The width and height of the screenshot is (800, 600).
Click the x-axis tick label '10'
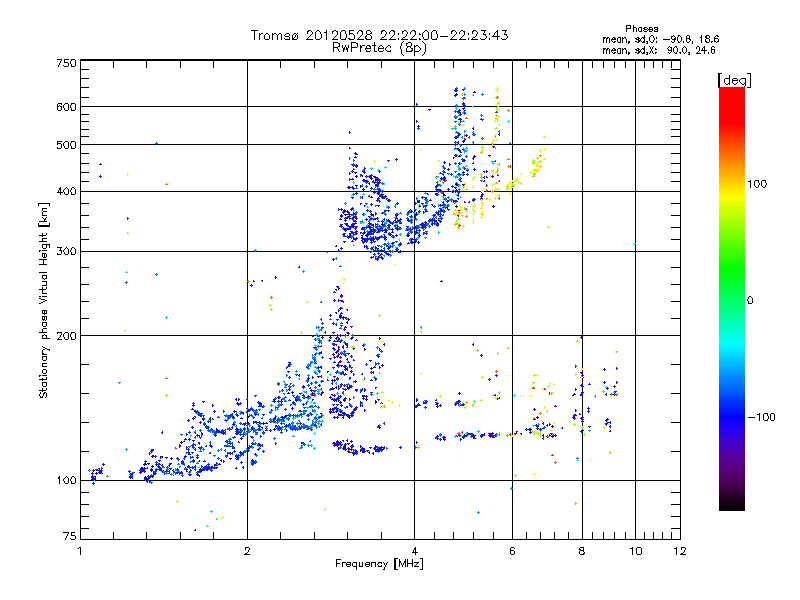click(x=636, y=551)
